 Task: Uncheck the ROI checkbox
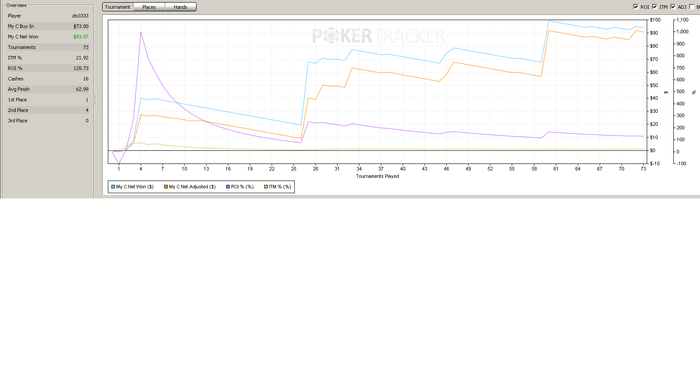pos(636,7)
